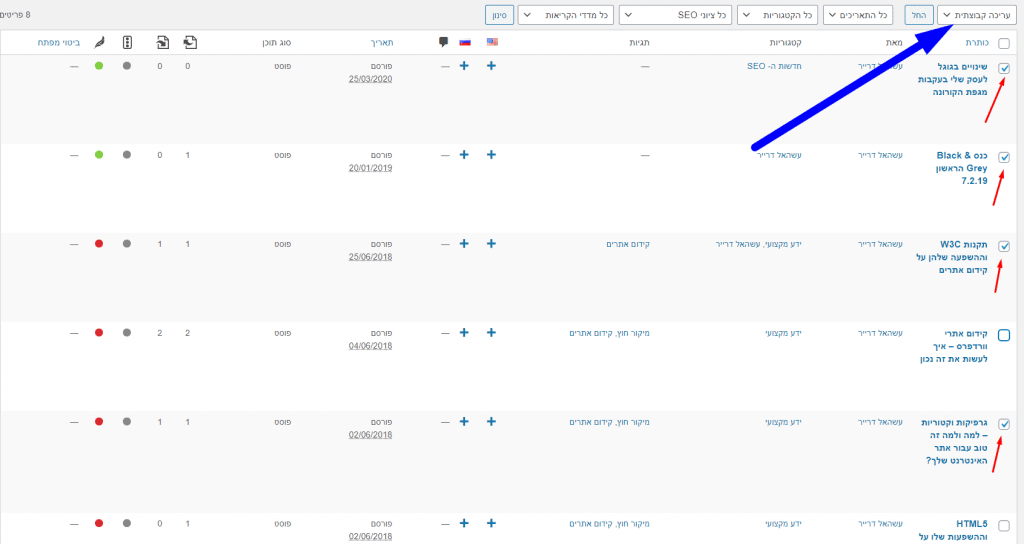Viewport: 1024px width, 544px height.
Task: Open the כל הקטגוריות categories dropdown
Action: coord(778,15)
